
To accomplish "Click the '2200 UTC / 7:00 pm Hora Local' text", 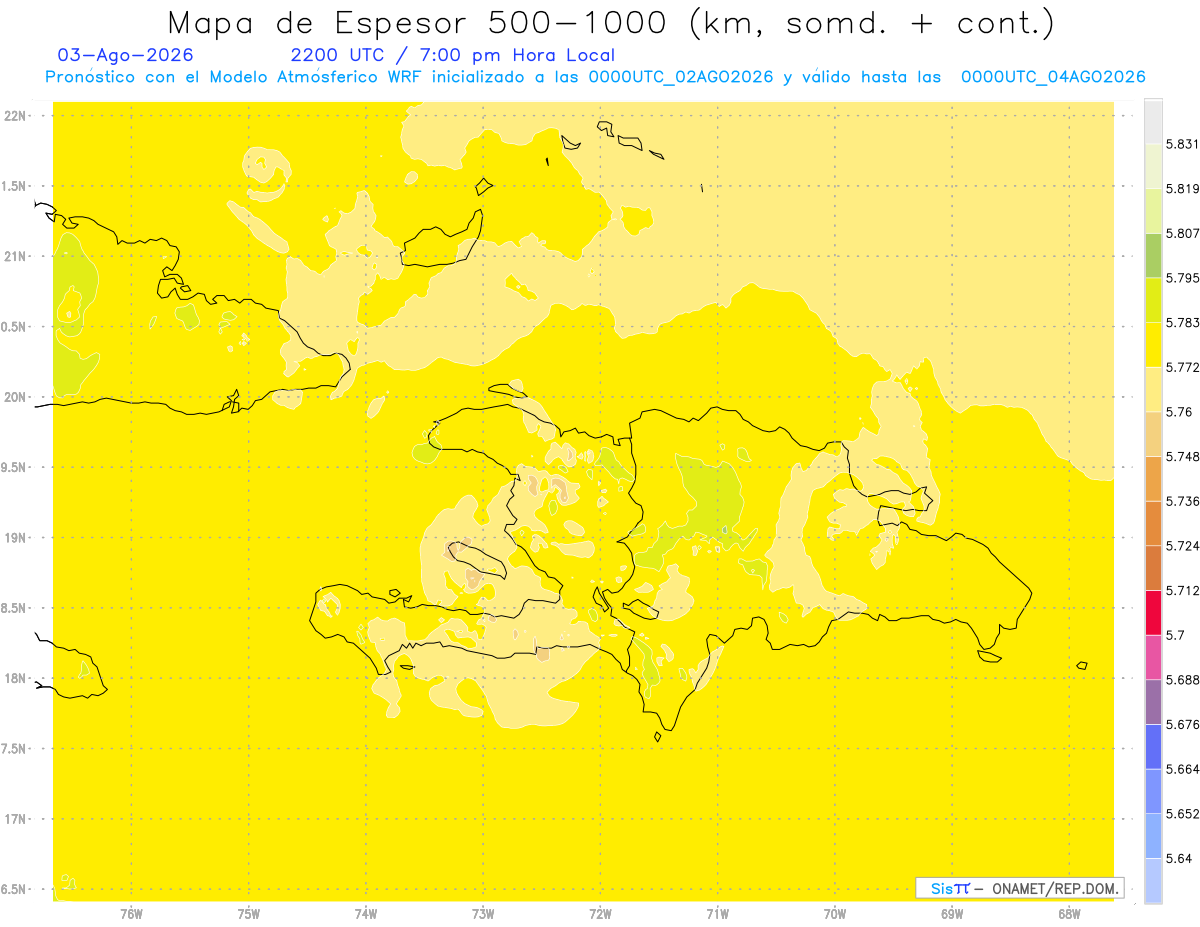I will 453,55.
